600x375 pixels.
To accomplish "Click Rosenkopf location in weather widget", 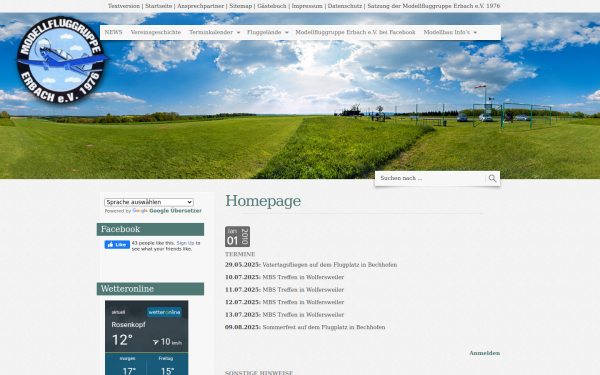I will [x=129, y=324].
